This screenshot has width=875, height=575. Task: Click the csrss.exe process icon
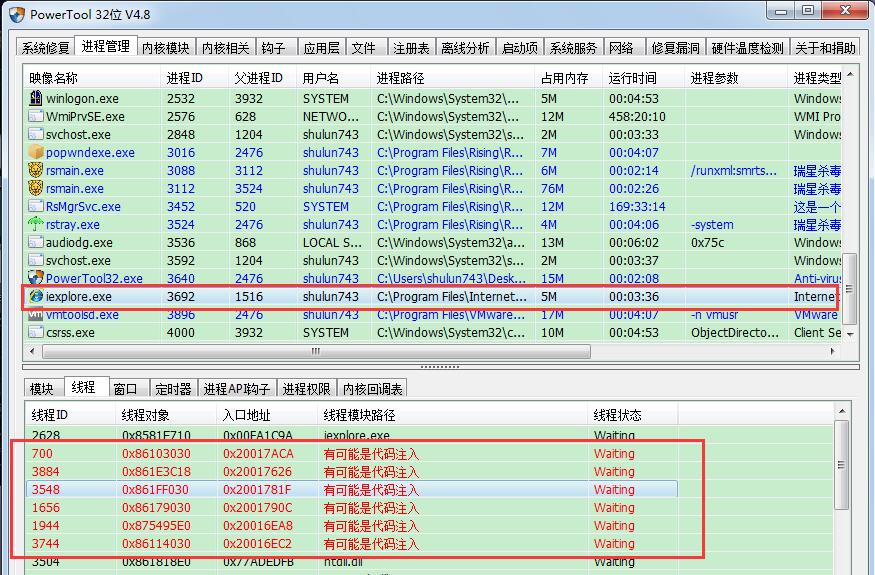36,332
